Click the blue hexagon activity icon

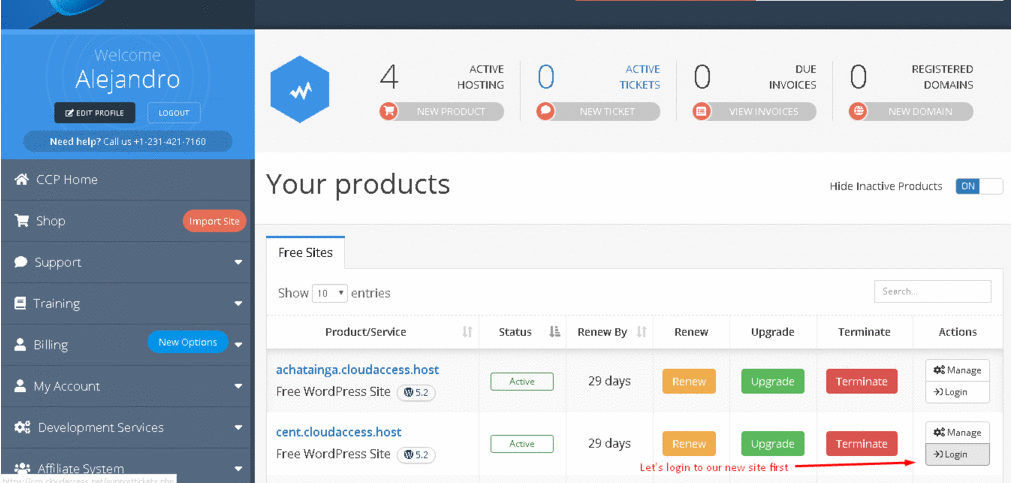pyautogui.click(x=300, y=90)
